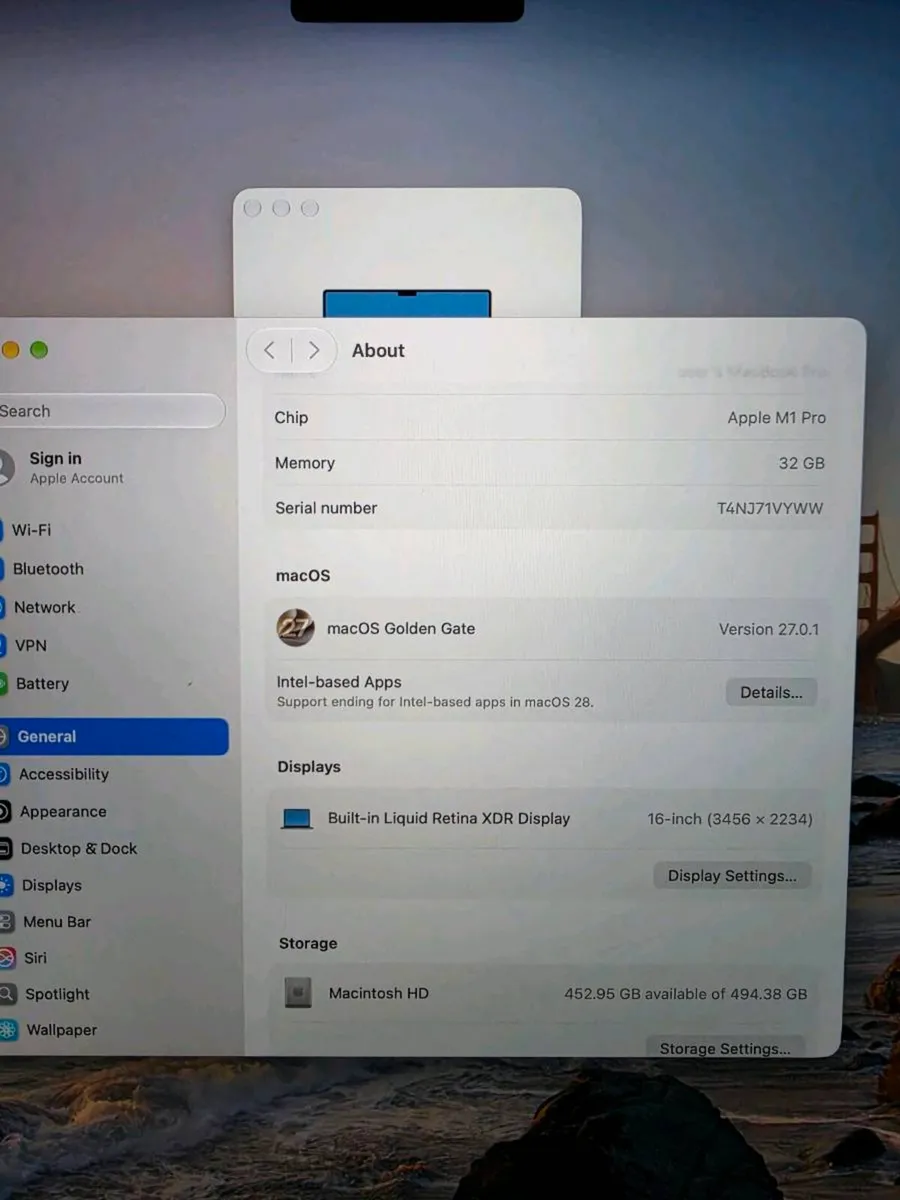Viewport: 900px width, 1200px height.
Task: Click the 452.95 GB available of 494.38 GB text
Action: (x=686, y=994)
